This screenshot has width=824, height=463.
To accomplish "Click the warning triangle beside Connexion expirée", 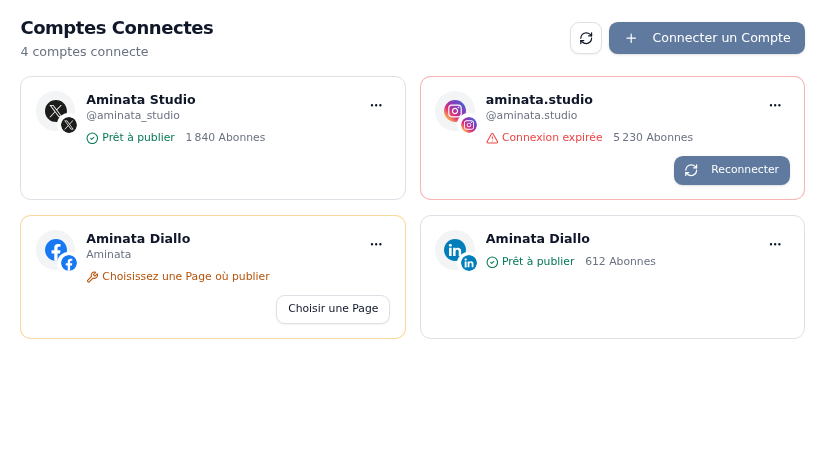I will (x=492, y=138).
